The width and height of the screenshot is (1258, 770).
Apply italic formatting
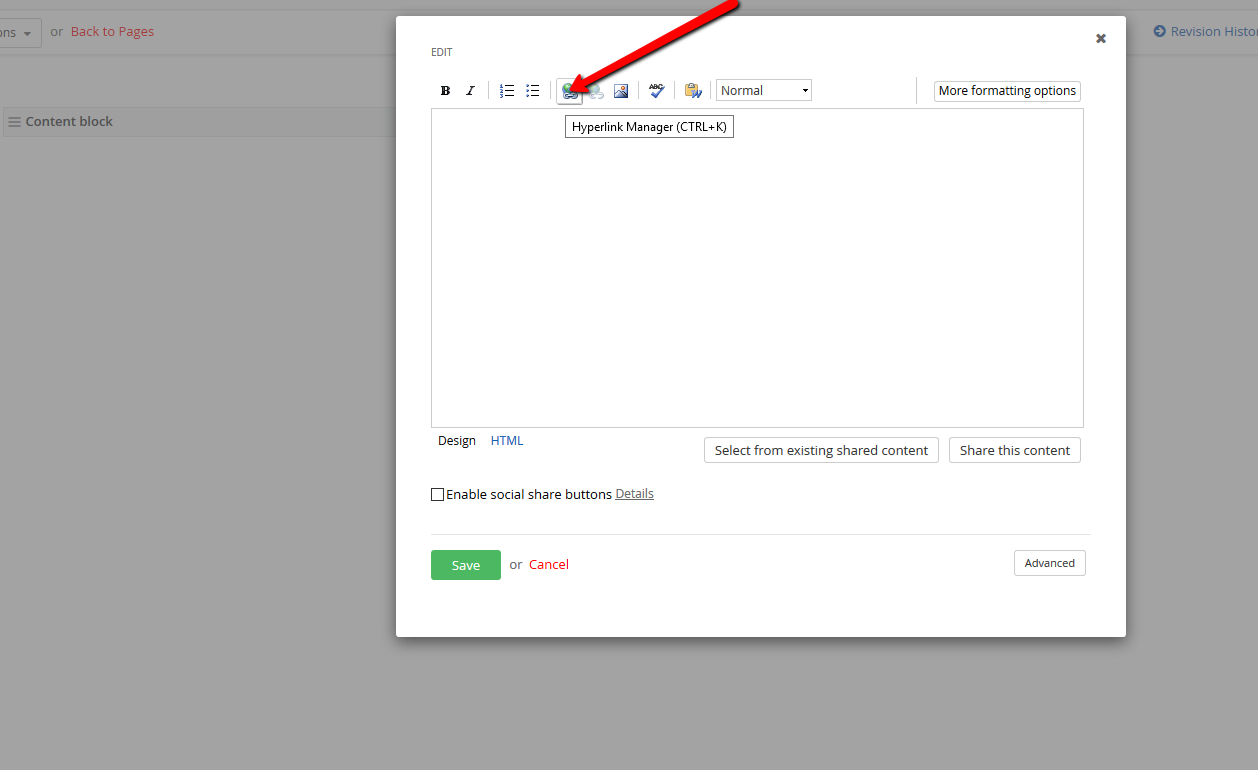[470, 90]
